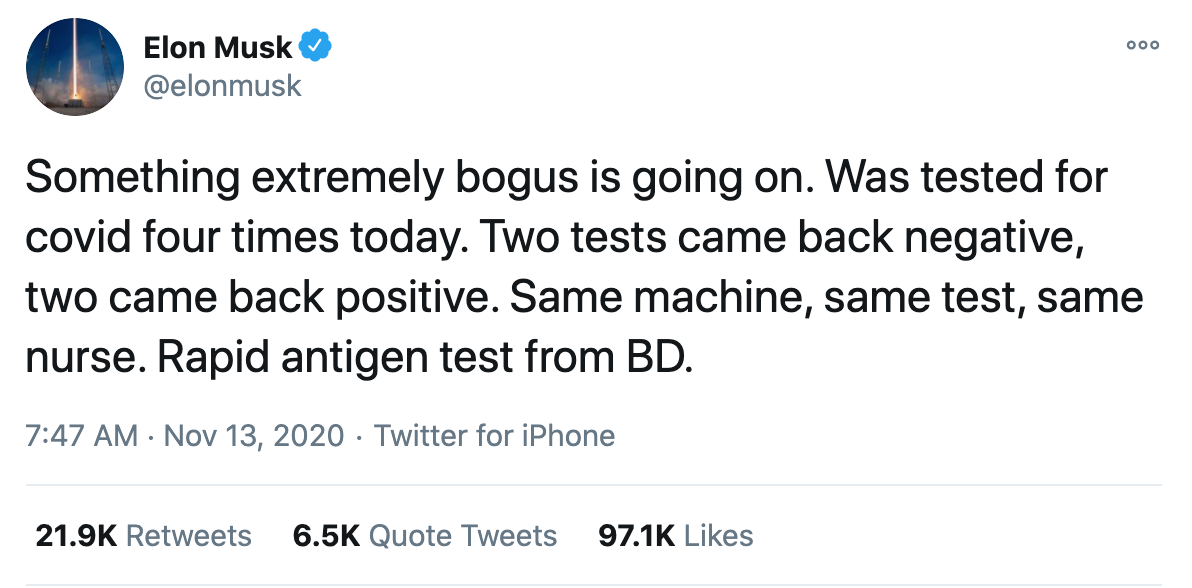Click the 21.9K retweet count number
1192x588 pixels.
76,535
